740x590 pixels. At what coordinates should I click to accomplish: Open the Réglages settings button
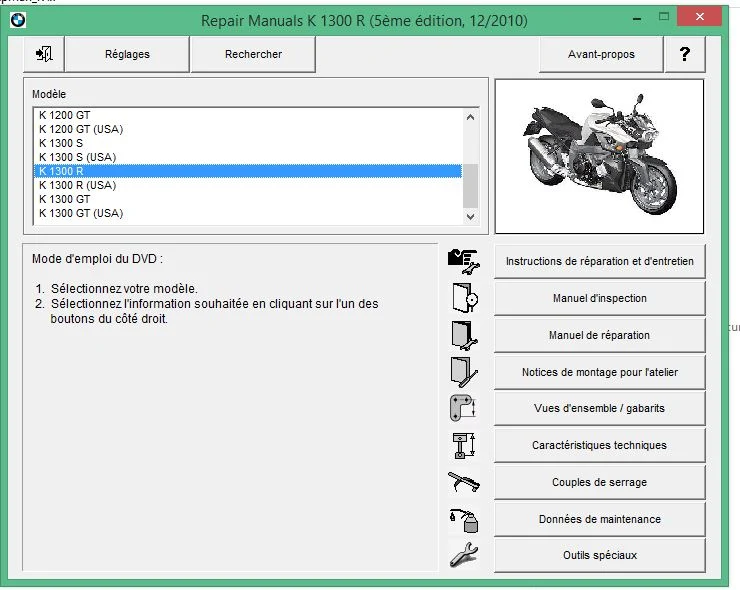127,54
